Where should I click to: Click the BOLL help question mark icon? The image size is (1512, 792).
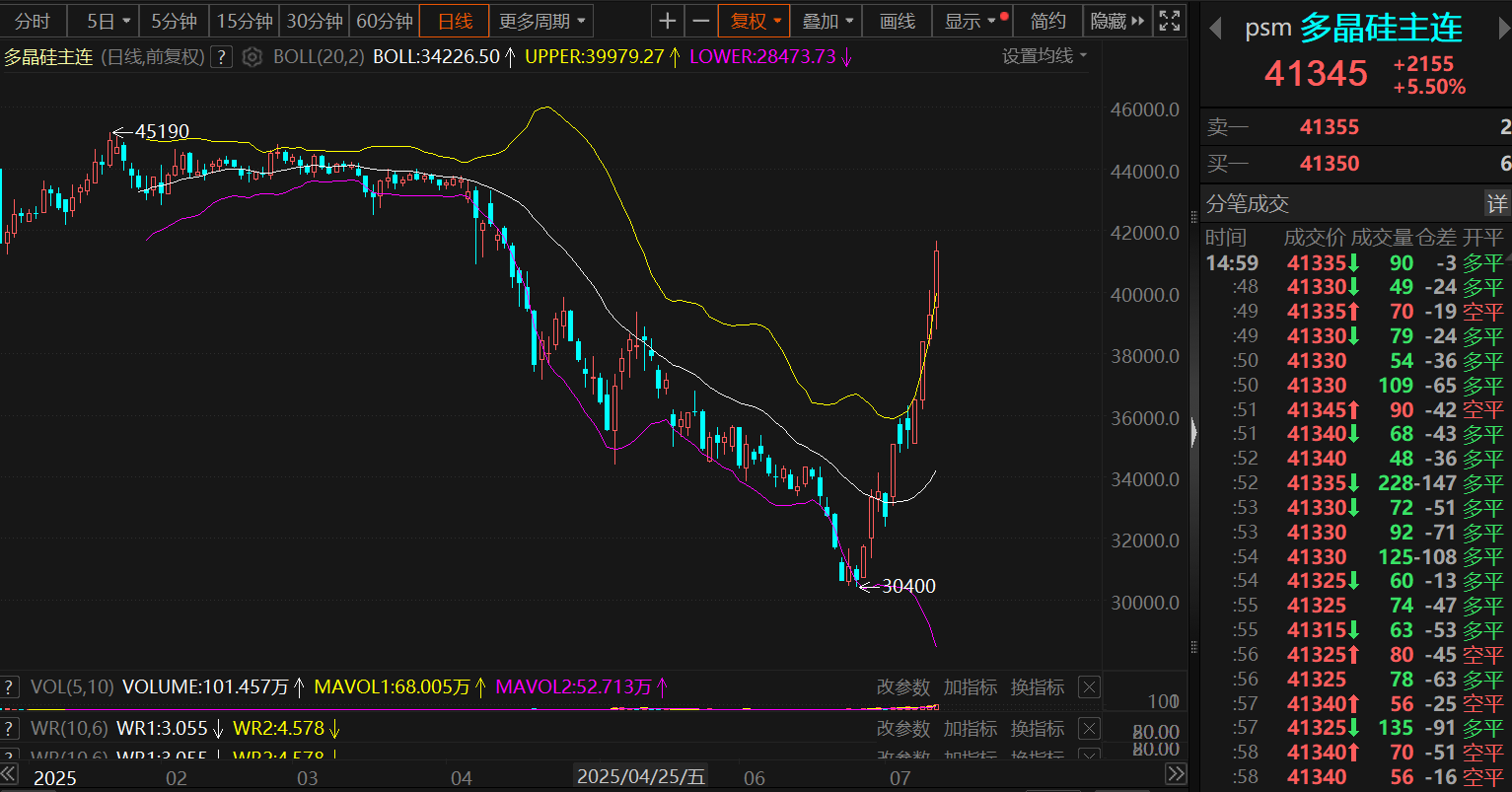tap(222, 57)
